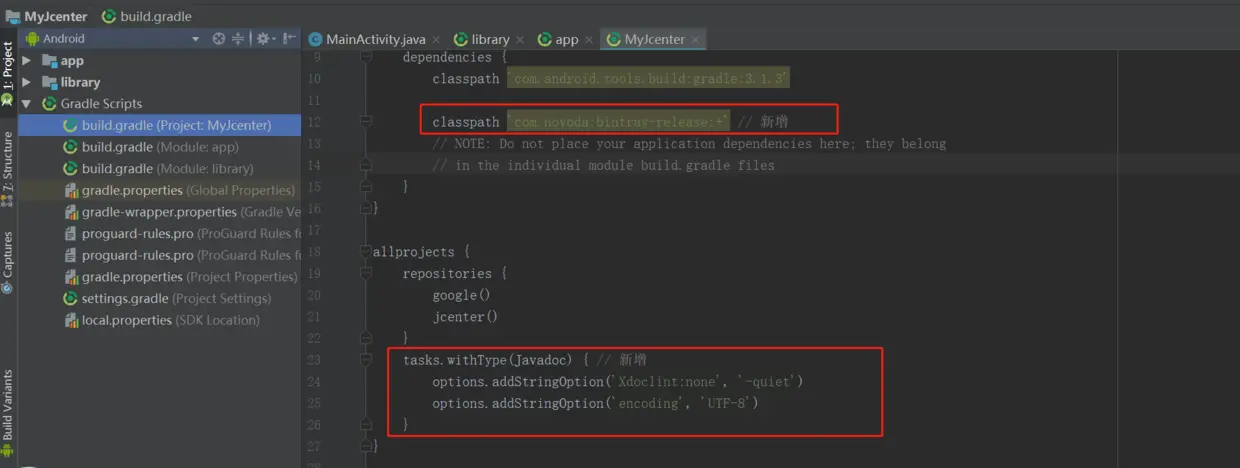
Task: Select build.gradle (Project: MyJcenter)
Action: (160, 125)
